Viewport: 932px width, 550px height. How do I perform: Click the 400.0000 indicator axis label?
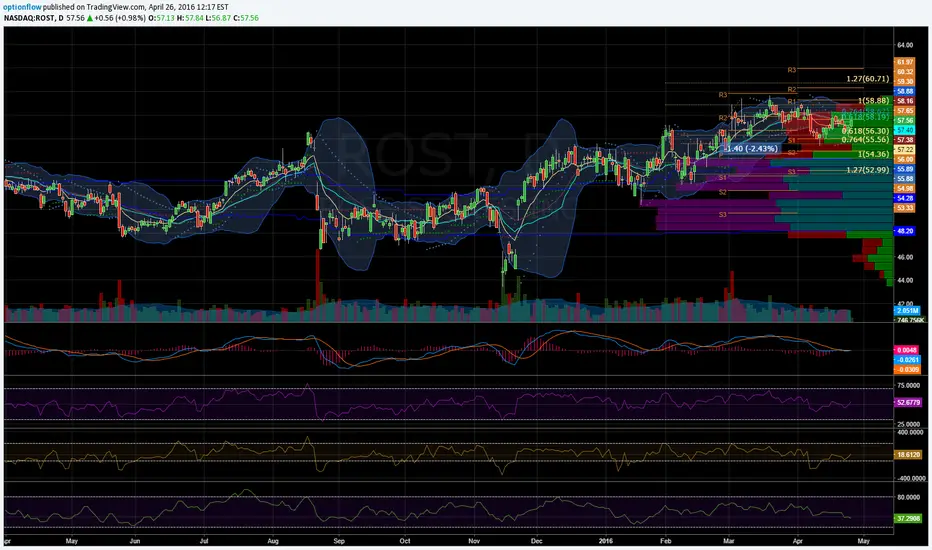pyautogui.click(x=910, y=432)
